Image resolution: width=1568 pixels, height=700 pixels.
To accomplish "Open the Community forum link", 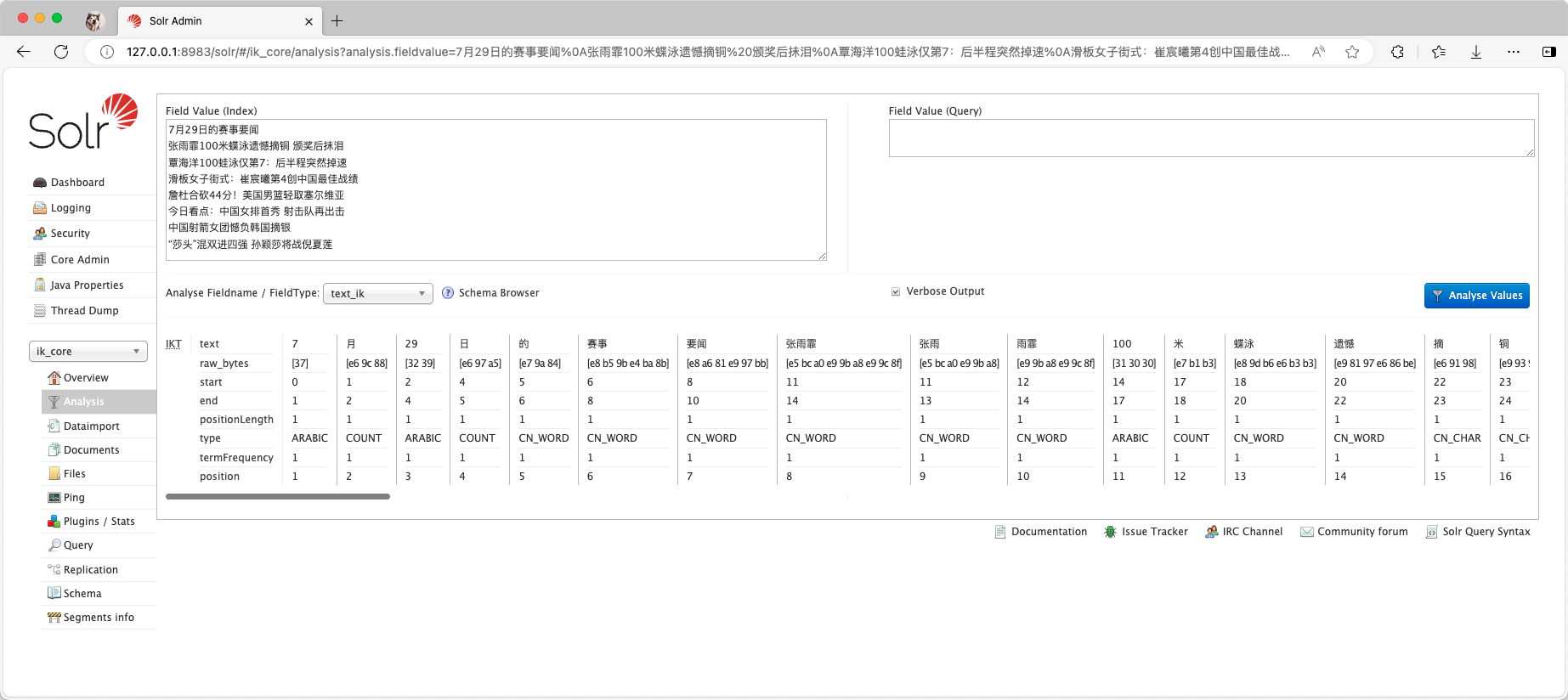I will coord(1362,532).
